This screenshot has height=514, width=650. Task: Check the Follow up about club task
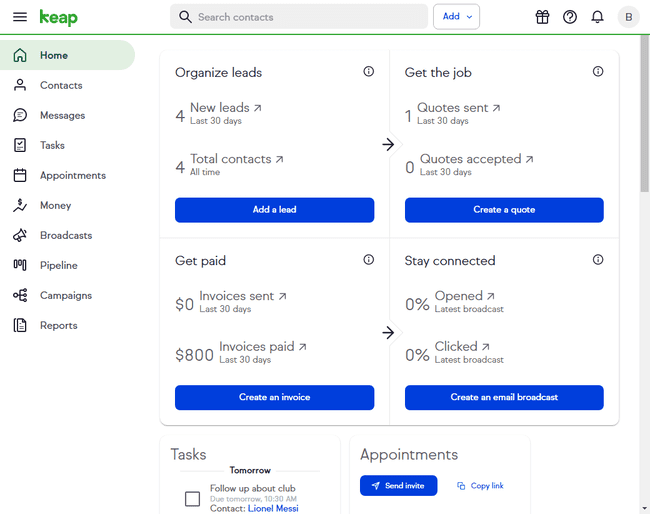(x=193, y=498)
